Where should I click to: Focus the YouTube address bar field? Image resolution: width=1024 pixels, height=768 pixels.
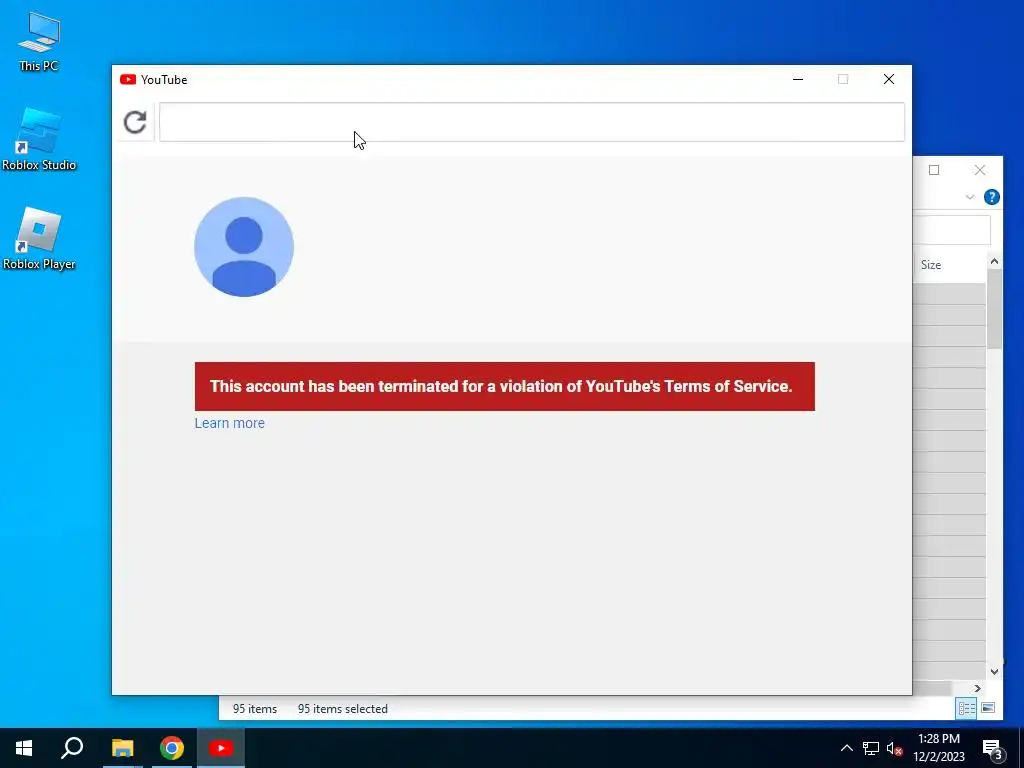coord(532,122)
